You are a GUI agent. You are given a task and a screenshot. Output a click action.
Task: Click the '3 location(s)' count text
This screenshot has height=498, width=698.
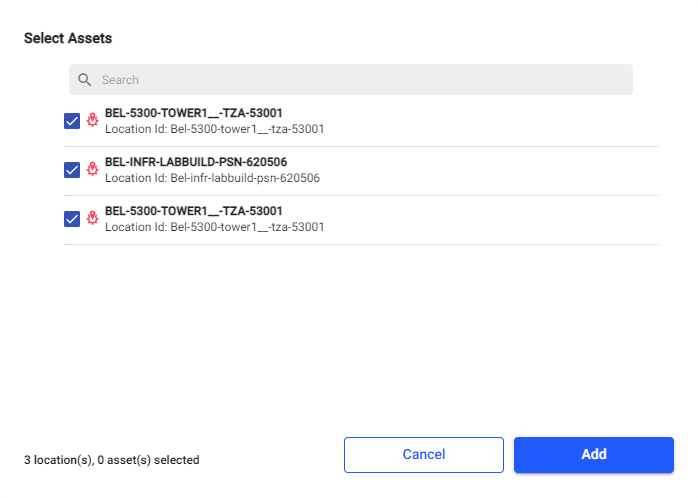pos(56,460)
